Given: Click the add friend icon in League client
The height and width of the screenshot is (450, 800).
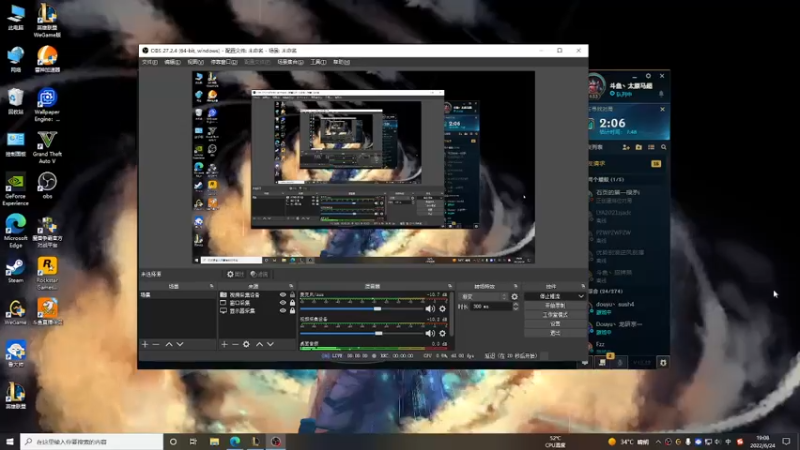Looking at the screenshot, I should pos(626,147).
